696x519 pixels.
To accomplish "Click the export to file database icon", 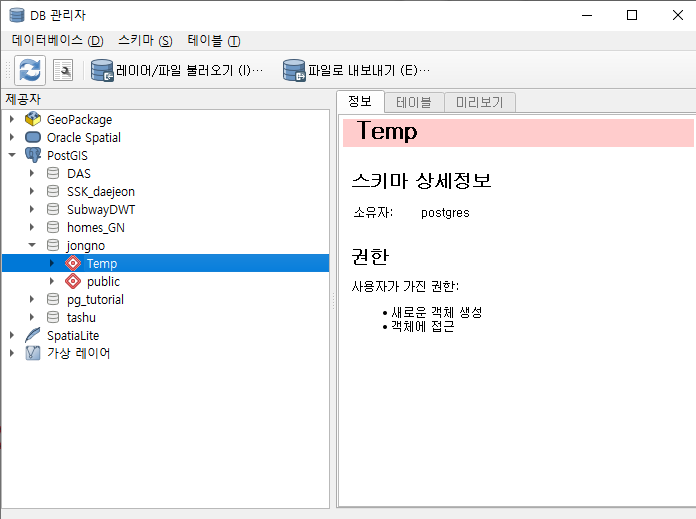I will (x=294, y=70).
